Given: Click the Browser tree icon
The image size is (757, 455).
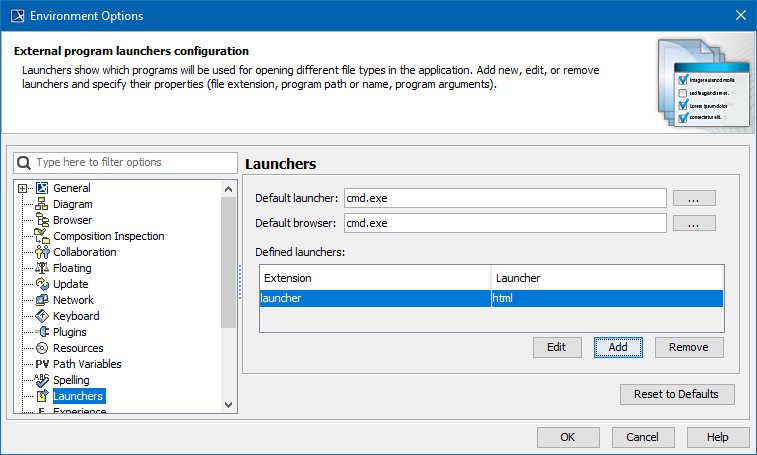Looking at the screenshot, I should pos(42,220).
